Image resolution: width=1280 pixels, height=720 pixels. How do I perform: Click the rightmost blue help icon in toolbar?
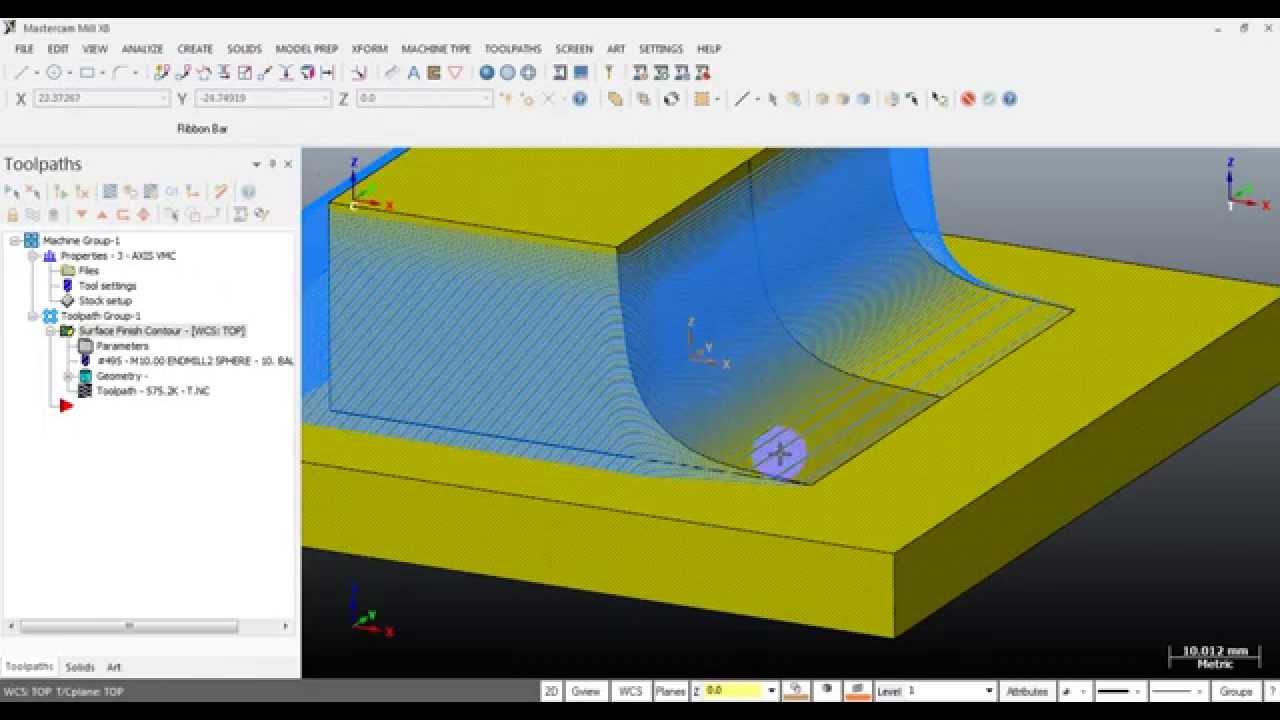tap(1010, 99)
